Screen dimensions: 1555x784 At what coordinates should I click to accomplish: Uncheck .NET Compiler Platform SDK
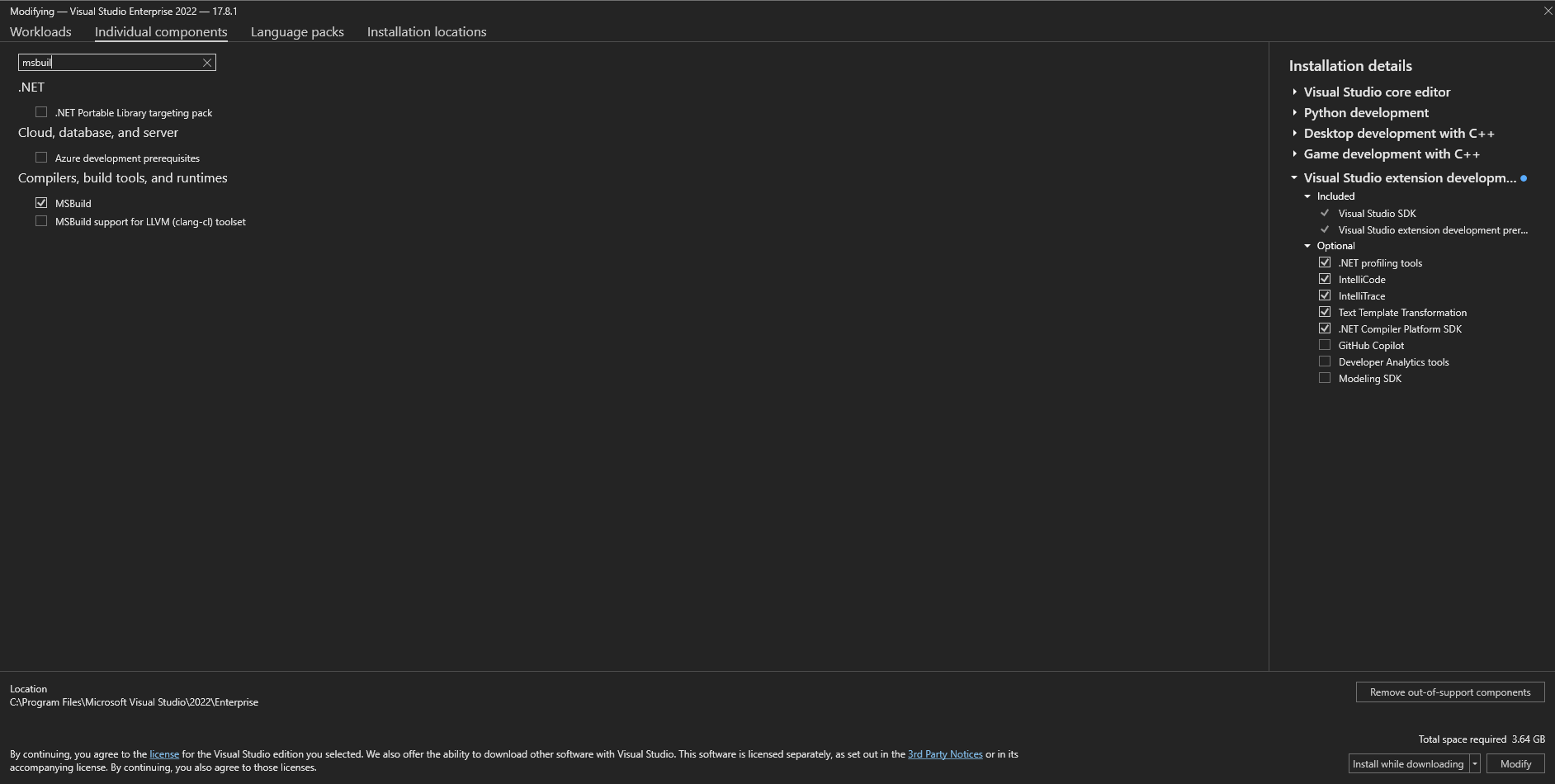pos(1325,328)
